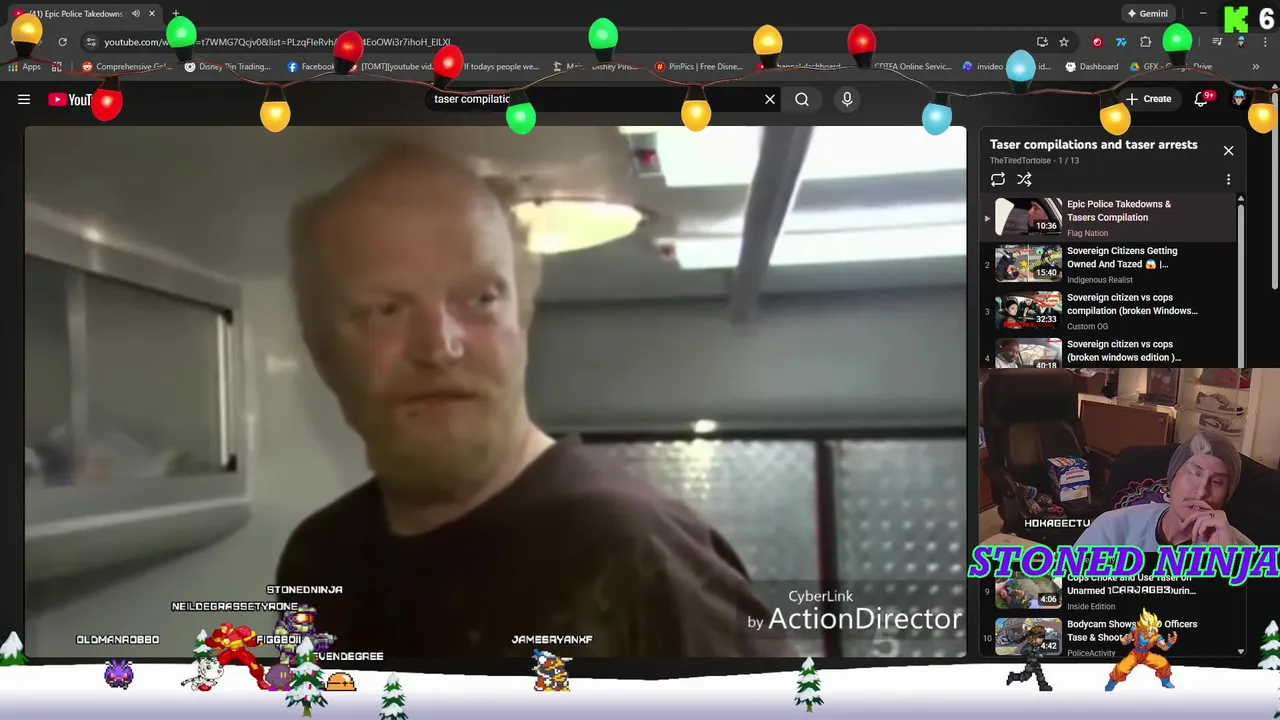Open the Chrome media control icon
Viewport: 1280px width, 720px height.
tap(1217, 42)
